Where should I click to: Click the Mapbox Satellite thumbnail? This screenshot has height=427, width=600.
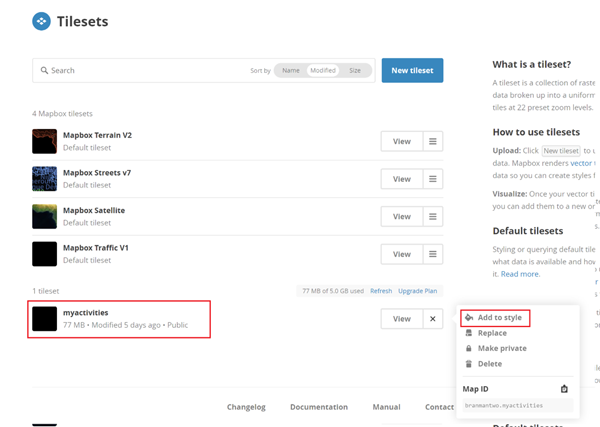[44, 217]
